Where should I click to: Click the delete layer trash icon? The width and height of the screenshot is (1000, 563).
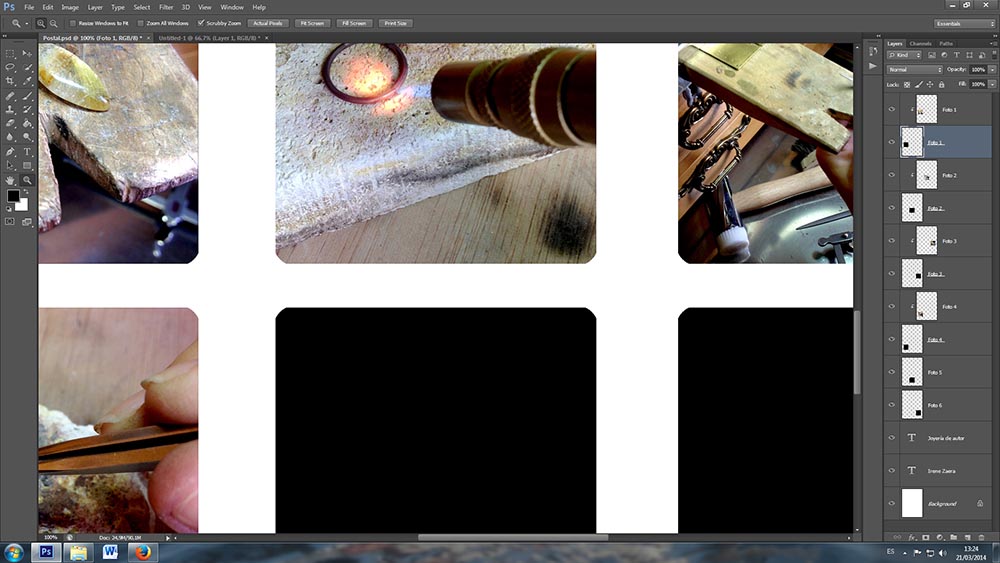click(x=982, y=537)
